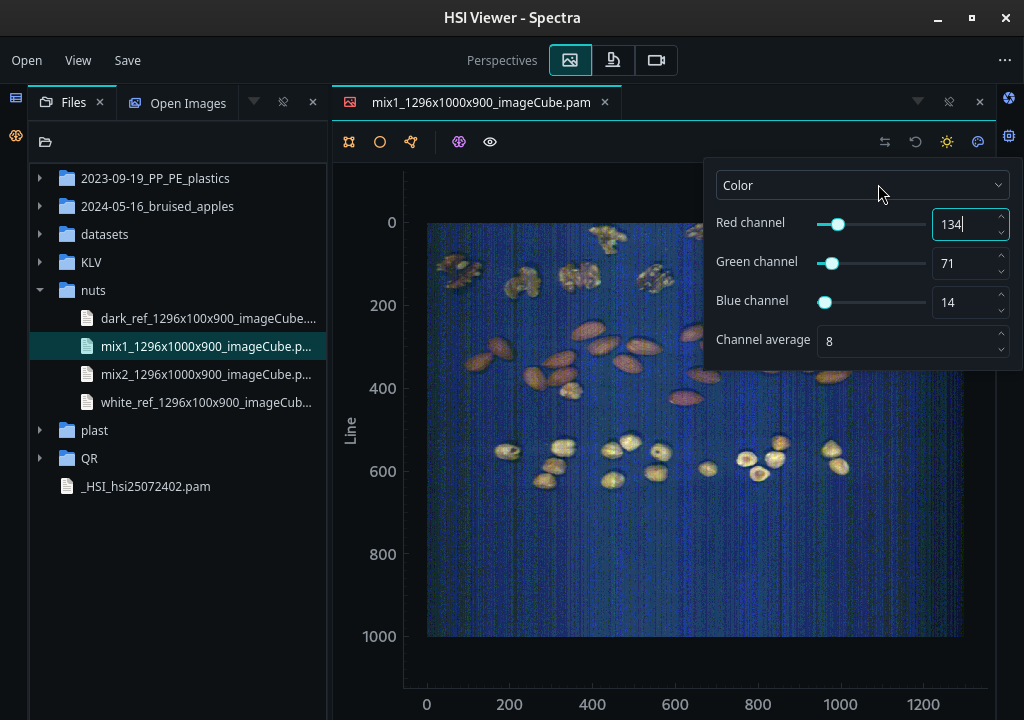Click the purple brain analysis icon
1024x720 pixels.
tap(459, 142)
